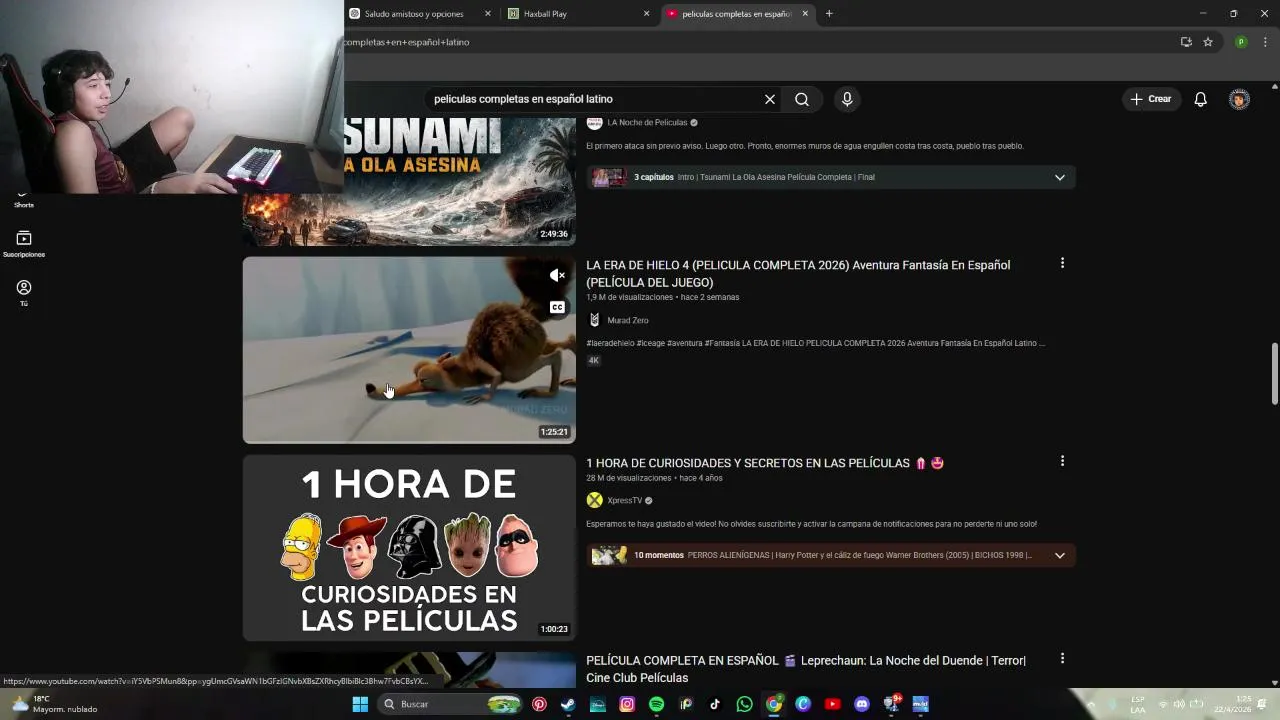
Task: Open Instagram from the taskbar
Action: click(627, 704)
